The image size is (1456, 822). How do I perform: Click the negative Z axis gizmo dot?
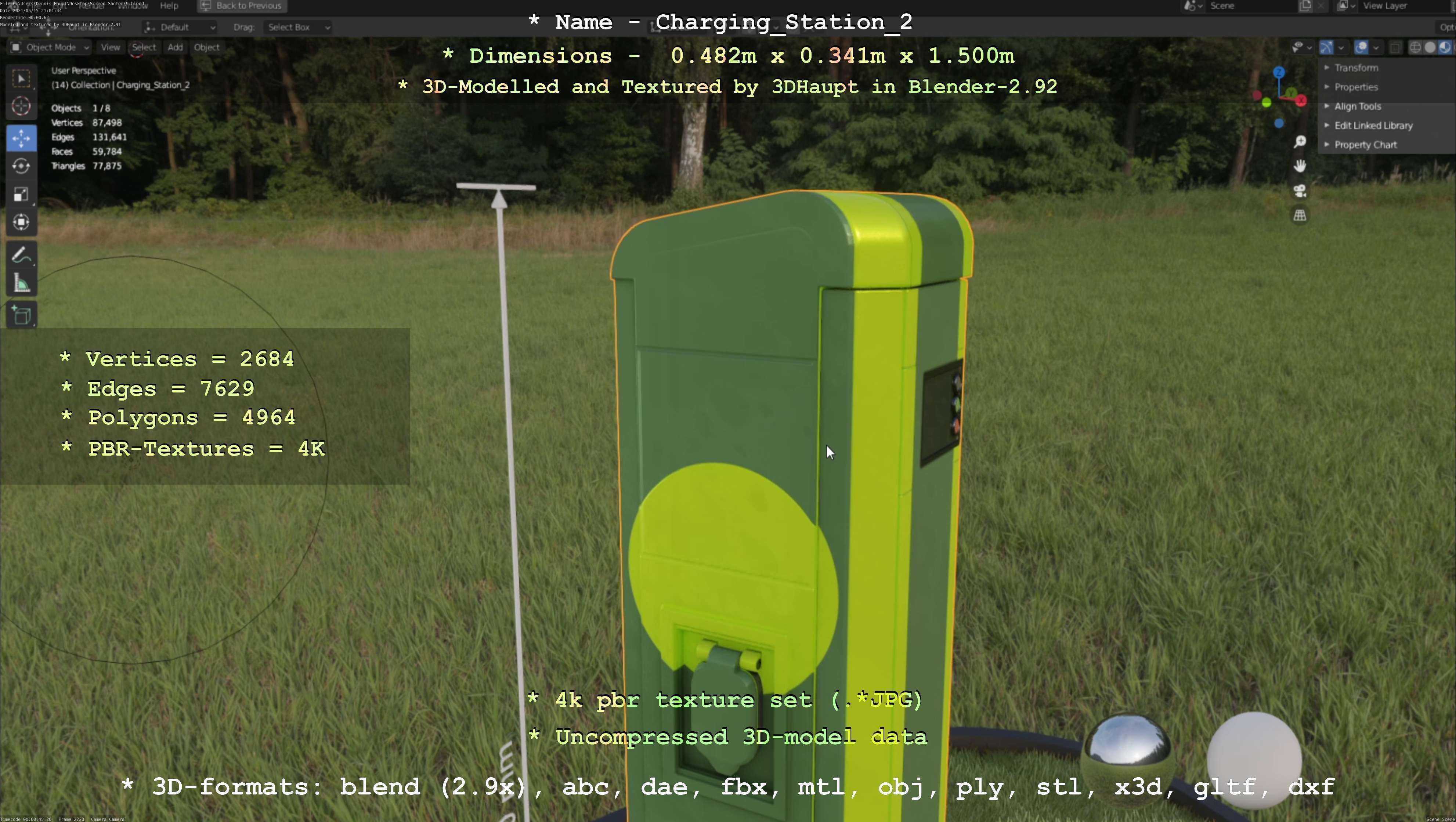(1279, 123)
